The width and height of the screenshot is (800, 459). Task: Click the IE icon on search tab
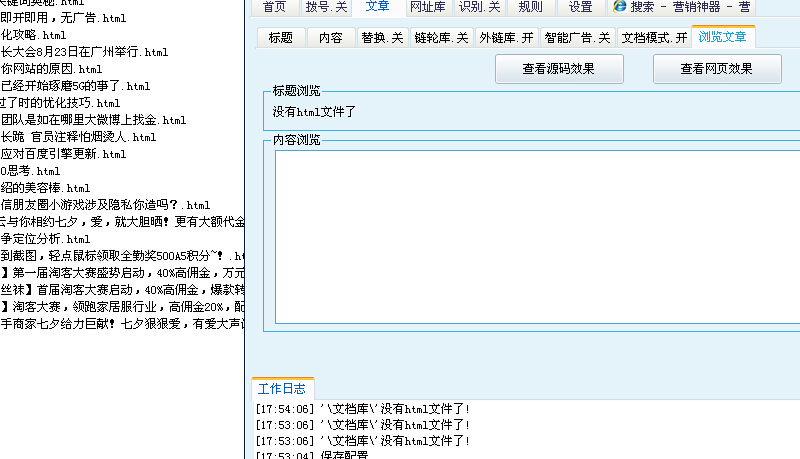click(x=620, y=6)
